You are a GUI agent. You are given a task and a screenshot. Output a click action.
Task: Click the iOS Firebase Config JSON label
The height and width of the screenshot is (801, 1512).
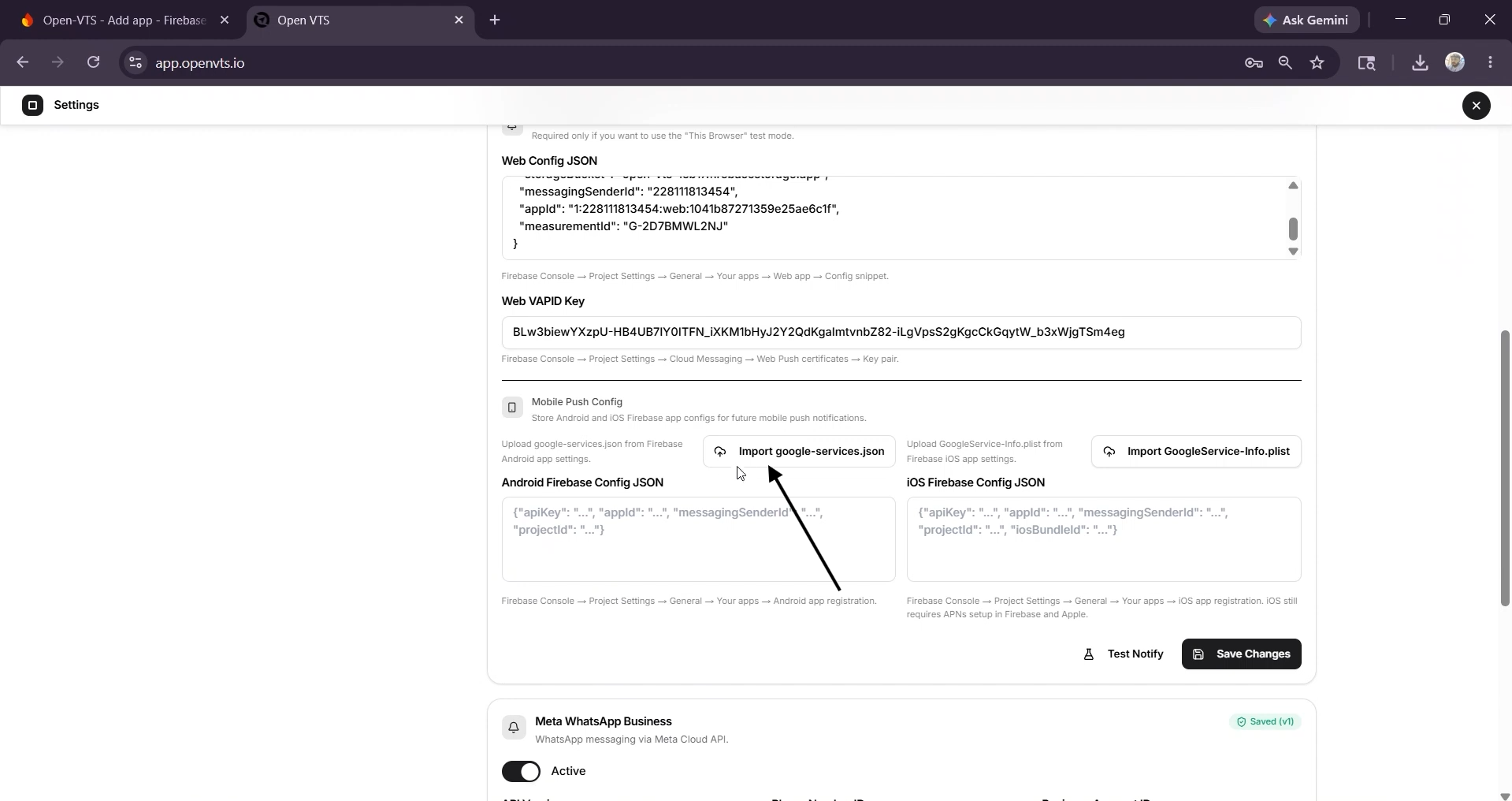(x=975, y=482)
